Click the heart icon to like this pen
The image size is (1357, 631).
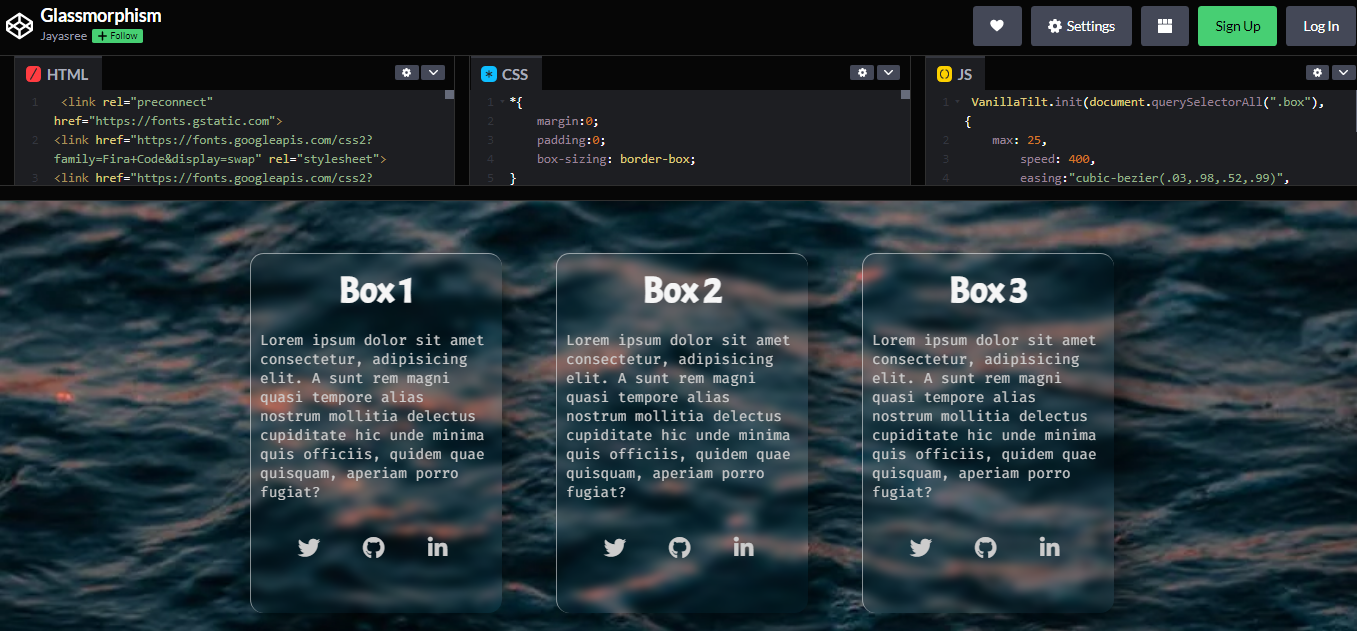(x=997, y=26)
